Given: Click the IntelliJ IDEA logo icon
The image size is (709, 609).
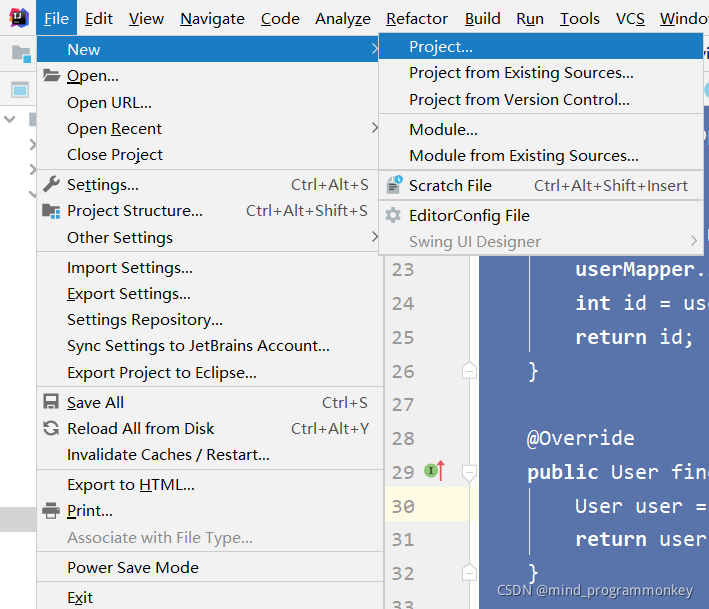Looking at the screenshot, I should pyautogui.click(x=19, y=18).
